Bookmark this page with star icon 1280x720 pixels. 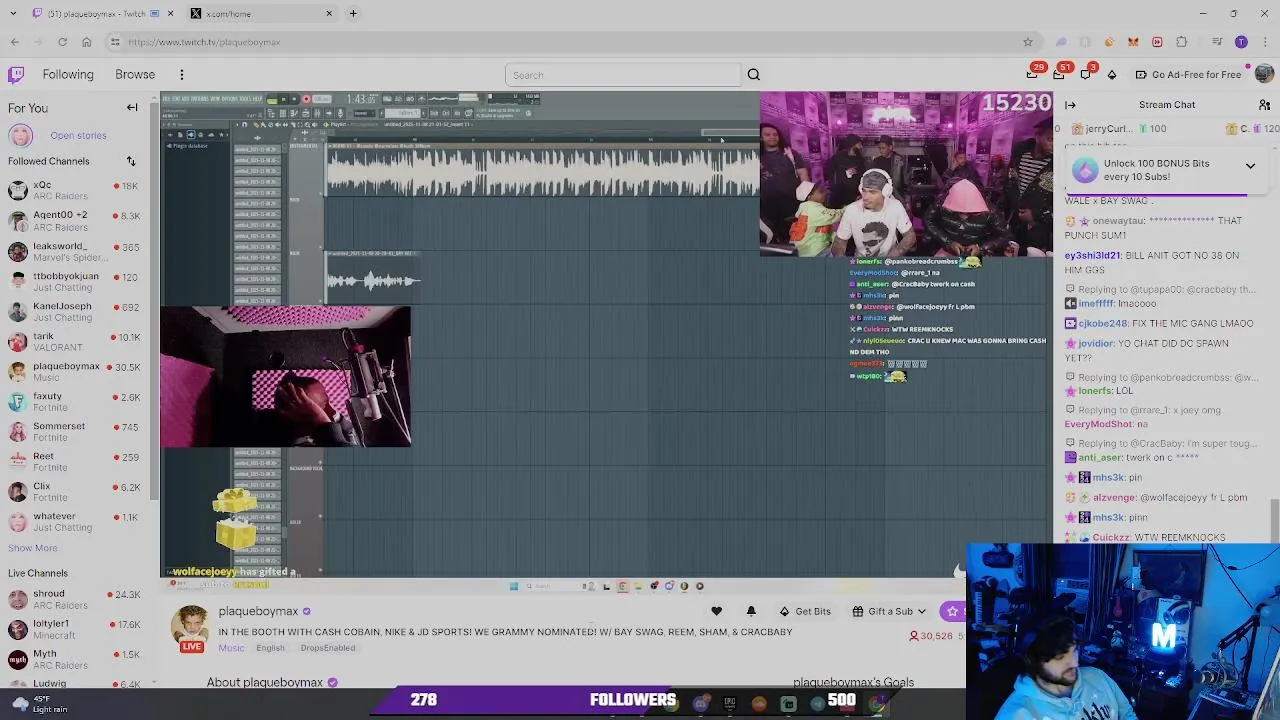1027,42
